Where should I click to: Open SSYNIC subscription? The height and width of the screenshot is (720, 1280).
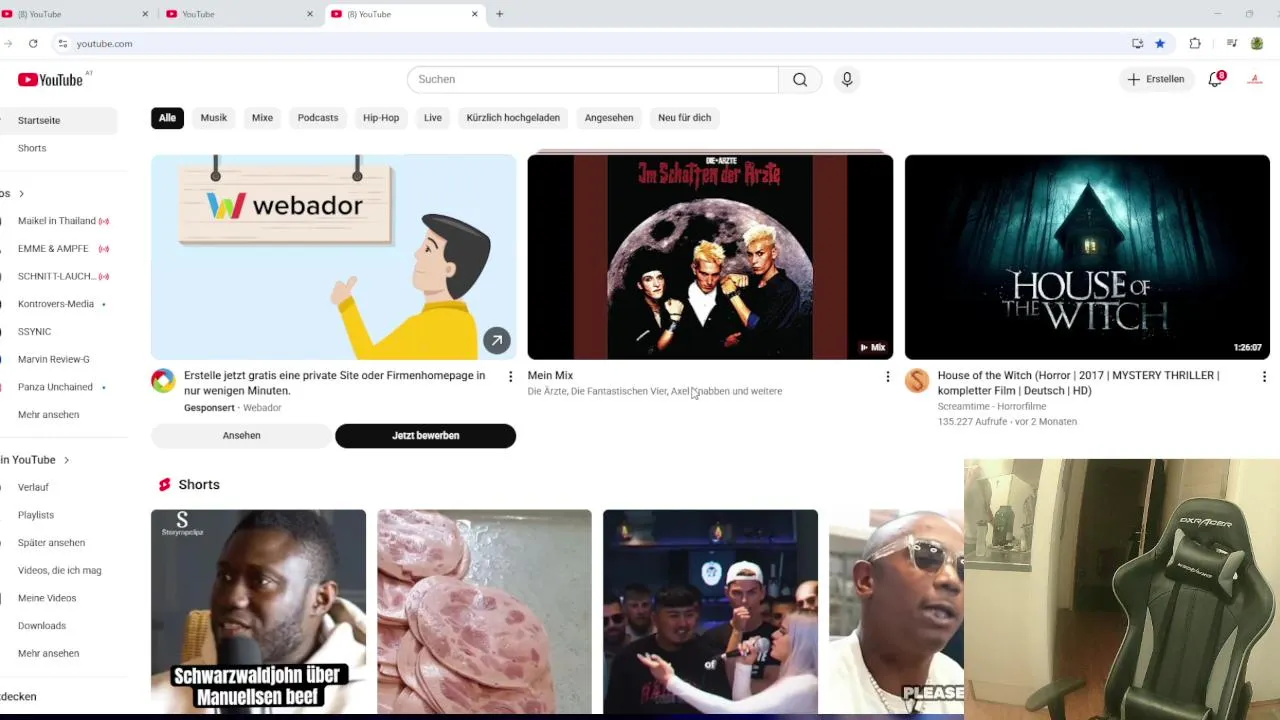click(x=58, y=332)
